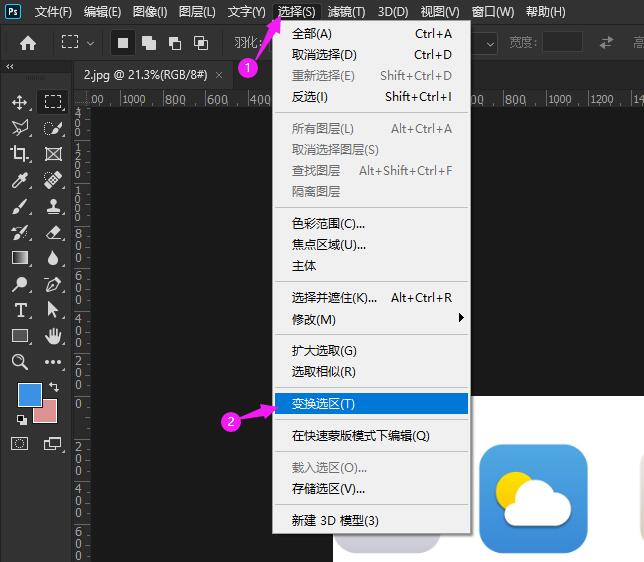Open the 图像(I) menu
This screenshot has width=644, height=562.
150,12
